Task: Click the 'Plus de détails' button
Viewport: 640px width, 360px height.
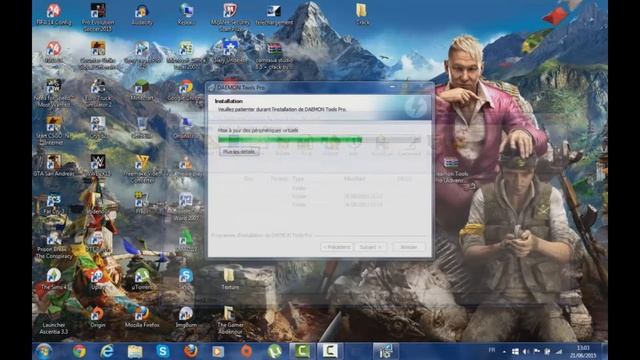Action: click(x=240, y=151)
